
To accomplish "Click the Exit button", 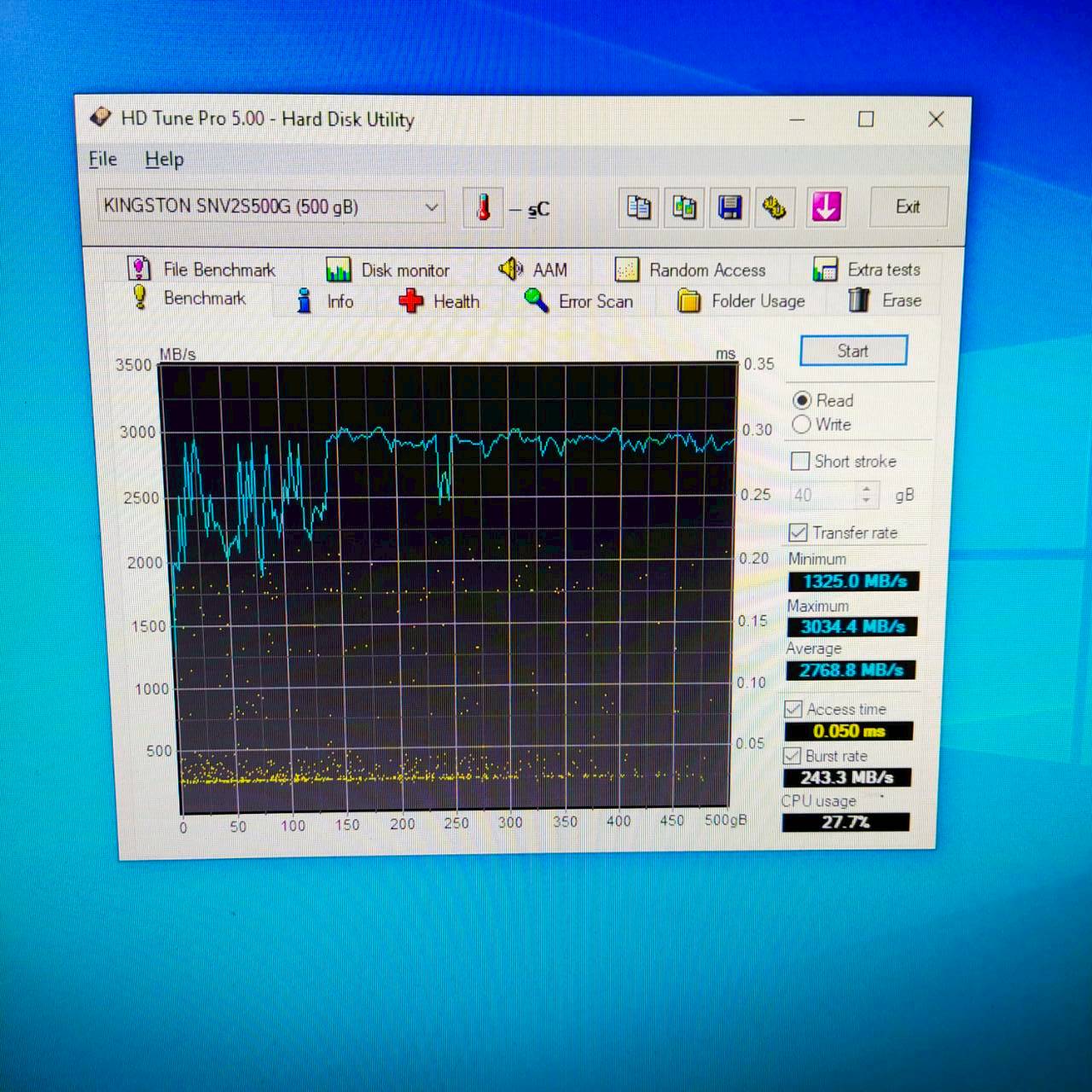I will [x=908, y=206].
